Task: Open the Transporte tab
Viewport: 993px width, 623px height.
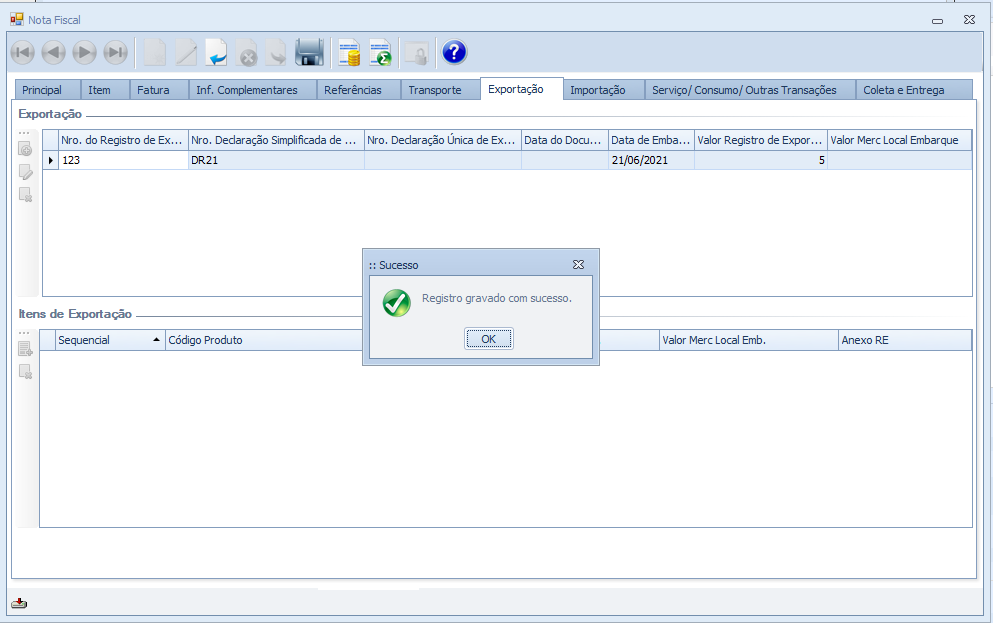Action: point(434,90)
